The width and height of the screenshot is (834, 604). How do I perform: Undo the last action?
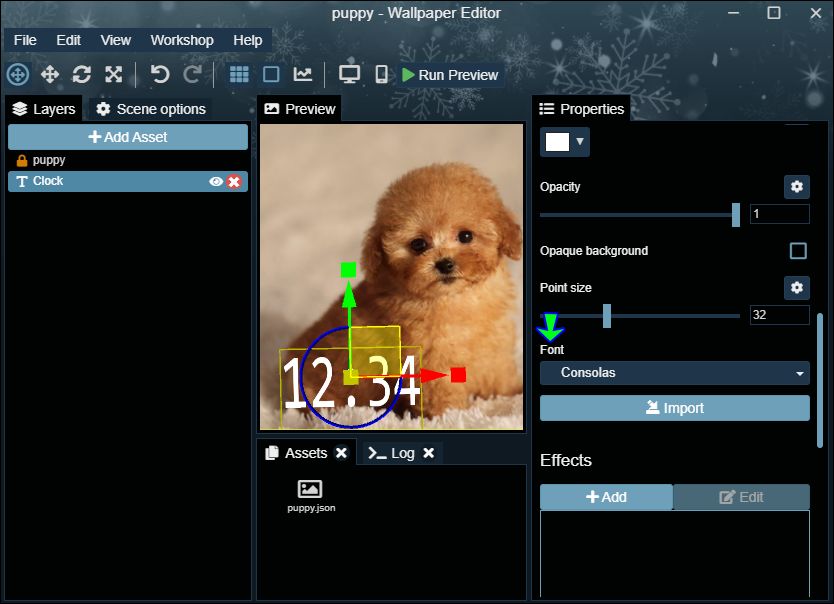tap(159, 74)
